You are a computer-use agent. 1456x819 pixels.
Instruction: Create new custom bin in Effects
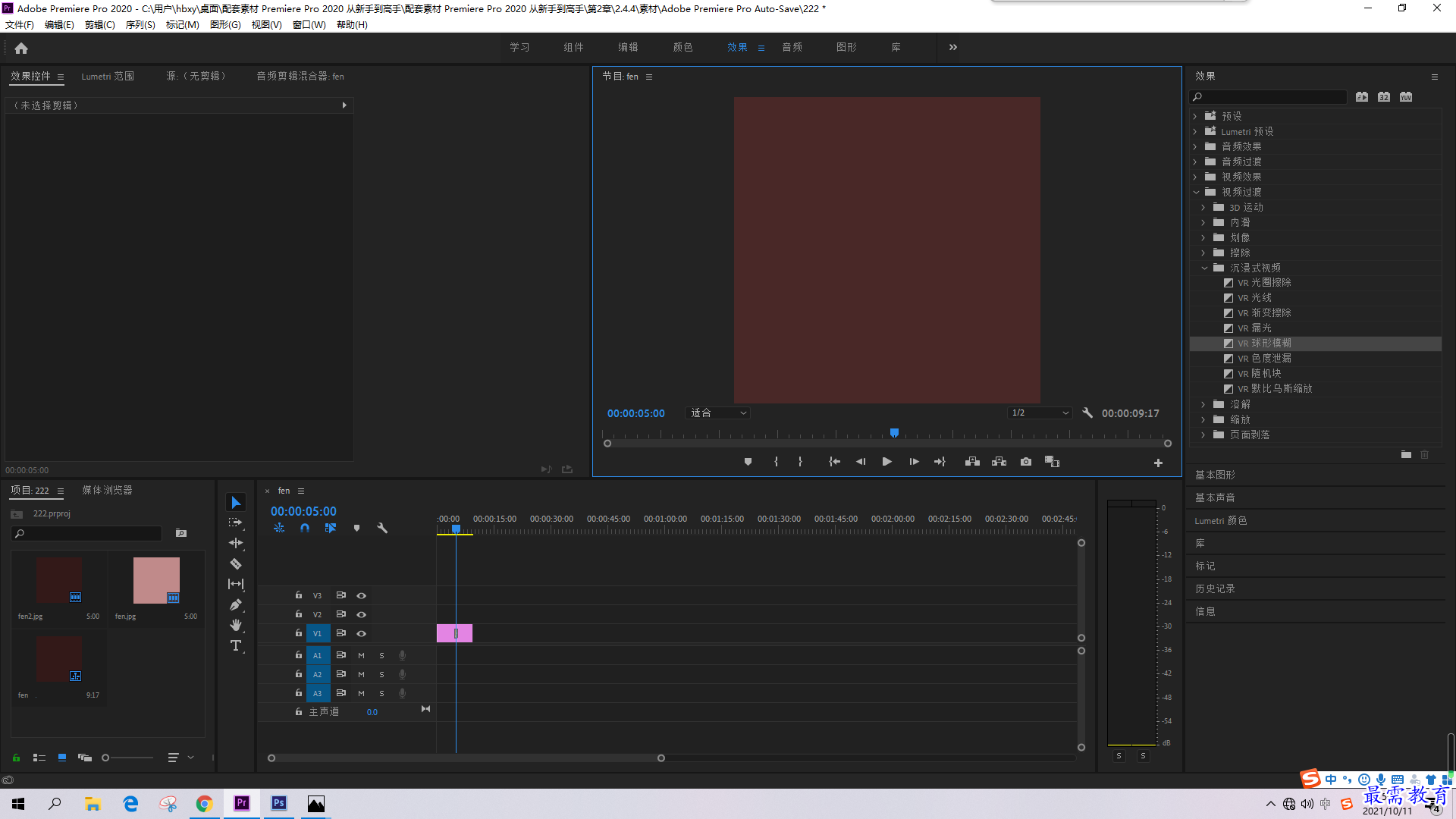coord(1406,454)
